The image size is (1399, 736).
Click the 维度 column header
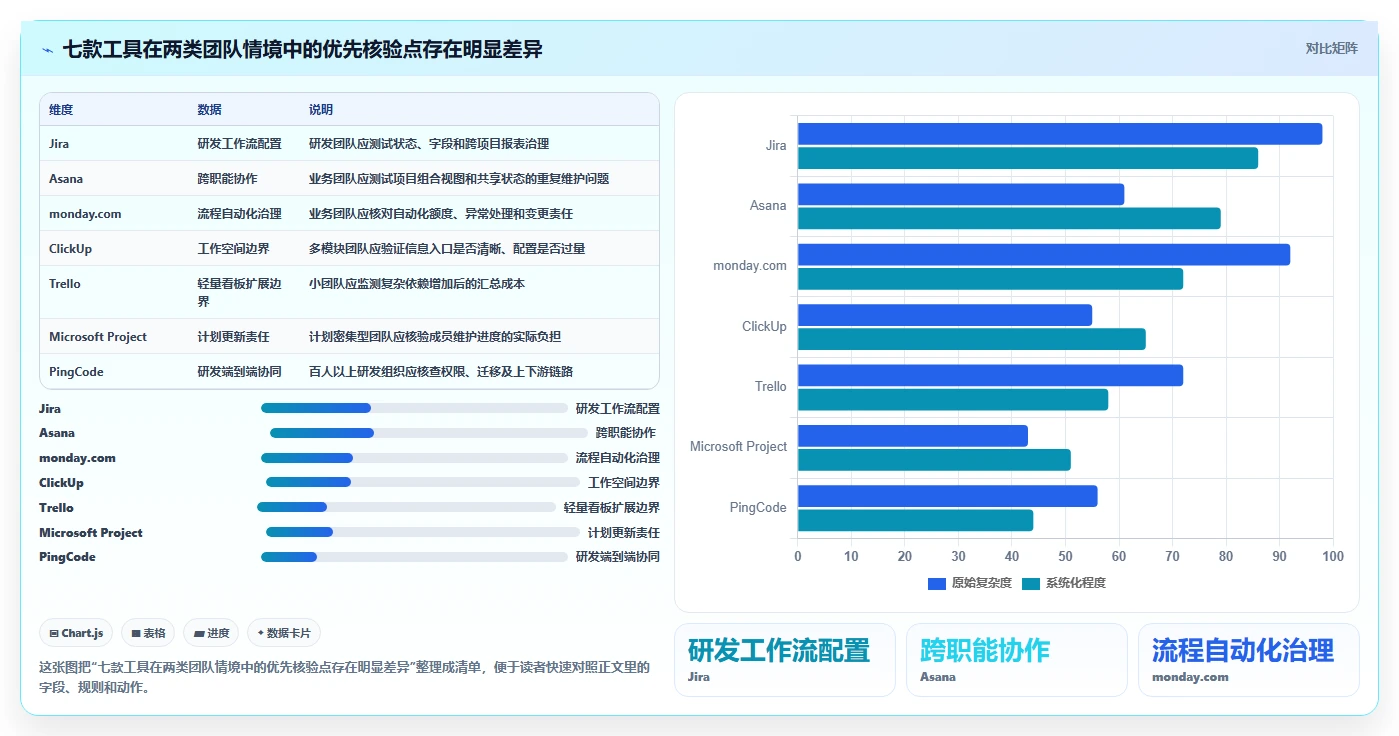(x=61, y=110)
